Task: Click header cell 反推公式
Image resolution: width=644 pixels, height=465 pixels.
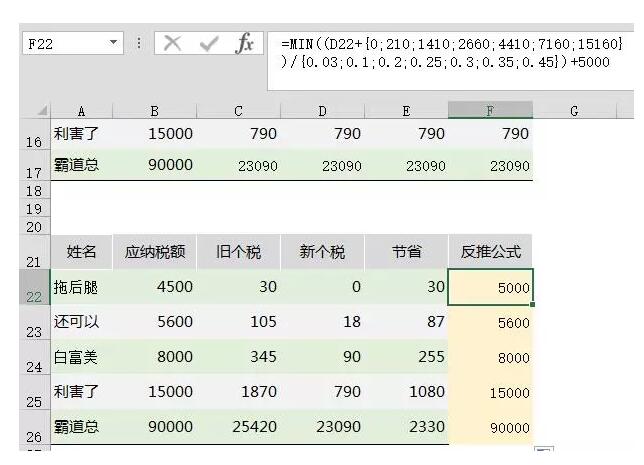Action: [x=490, y=252]
